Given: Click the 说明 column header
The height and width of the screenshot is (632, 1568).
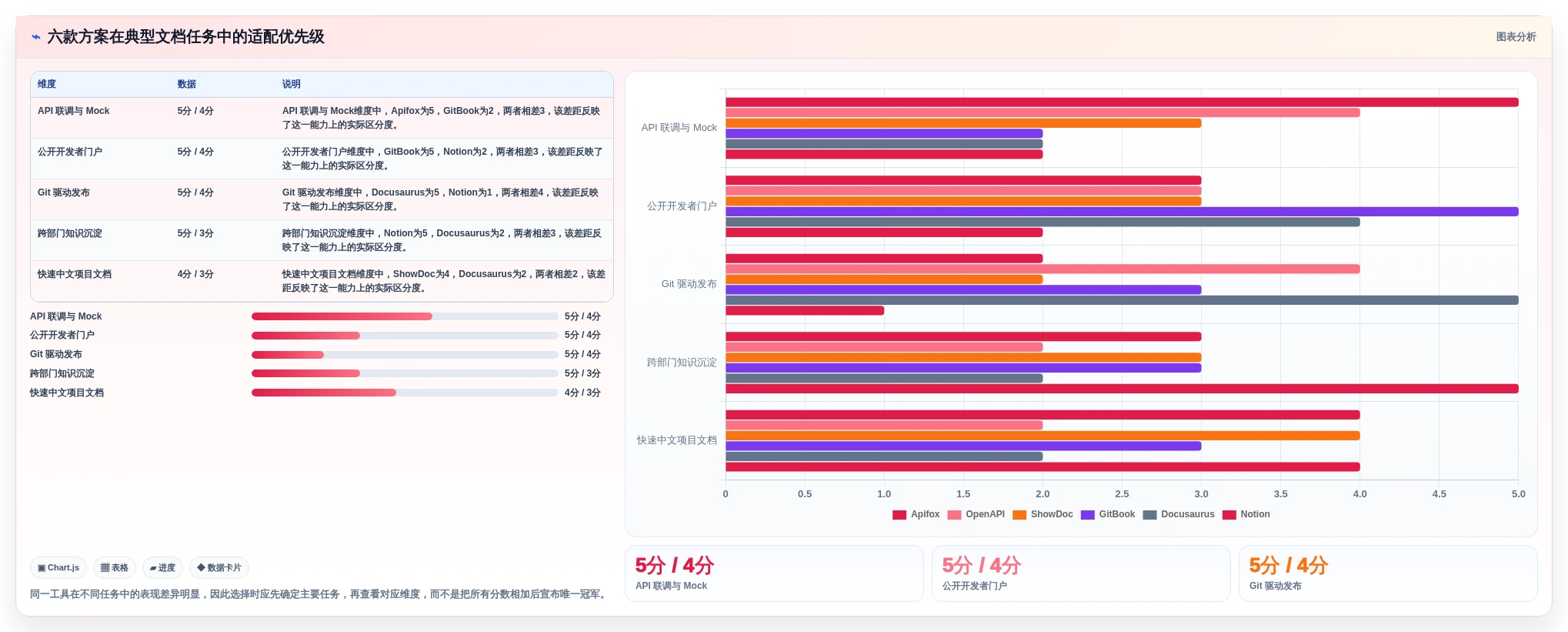Looking at the screenshot, I should (x=291, y=84).
